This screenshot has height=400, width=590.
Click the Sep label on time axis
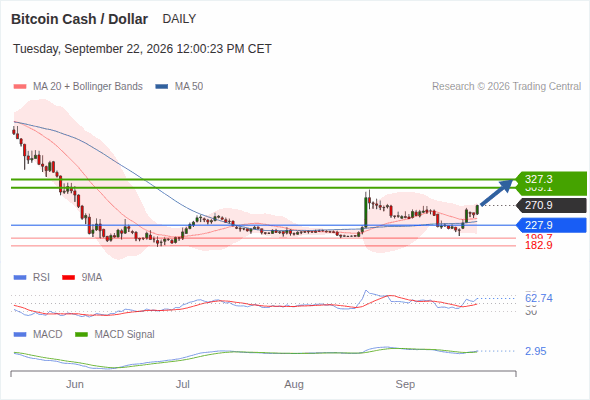pyautogui.click(x=405, y=385)
